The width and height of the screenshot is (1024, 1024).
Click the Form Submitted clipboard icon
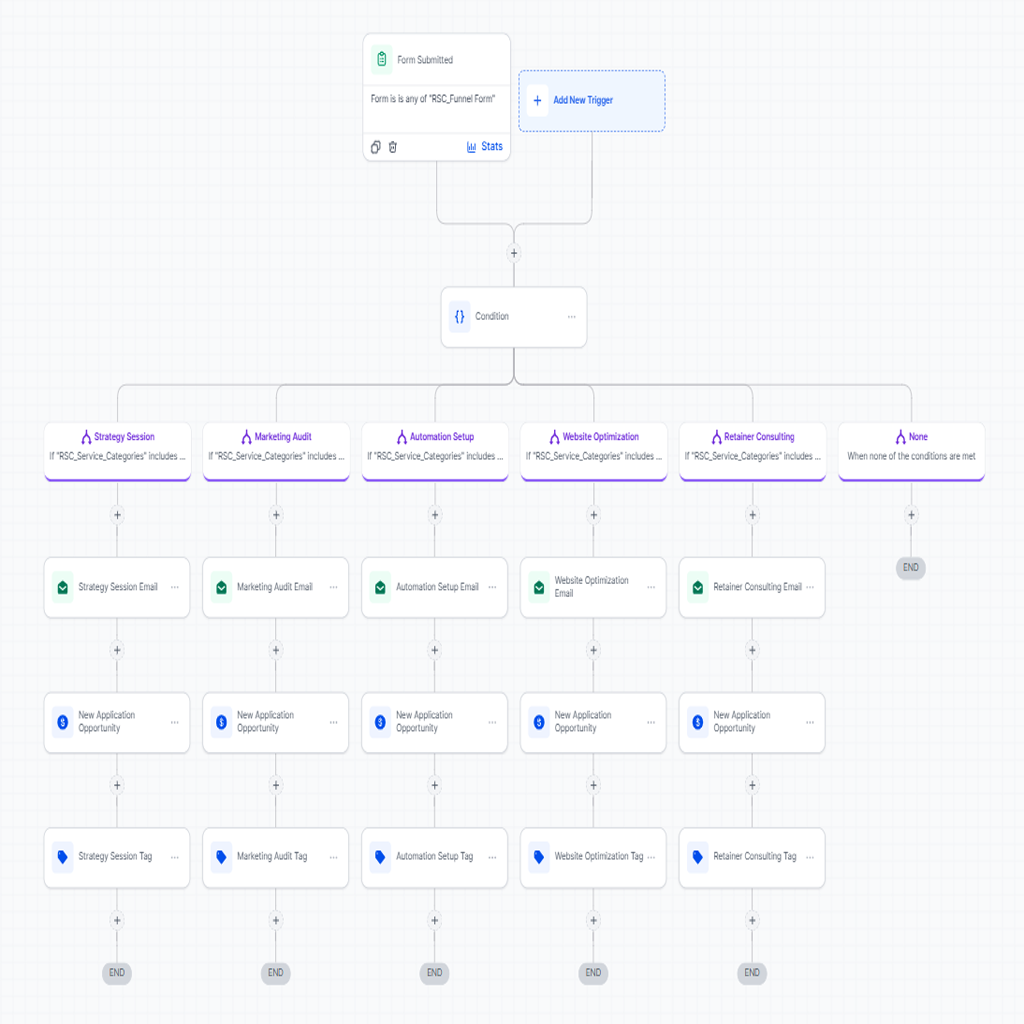point(382,59)
